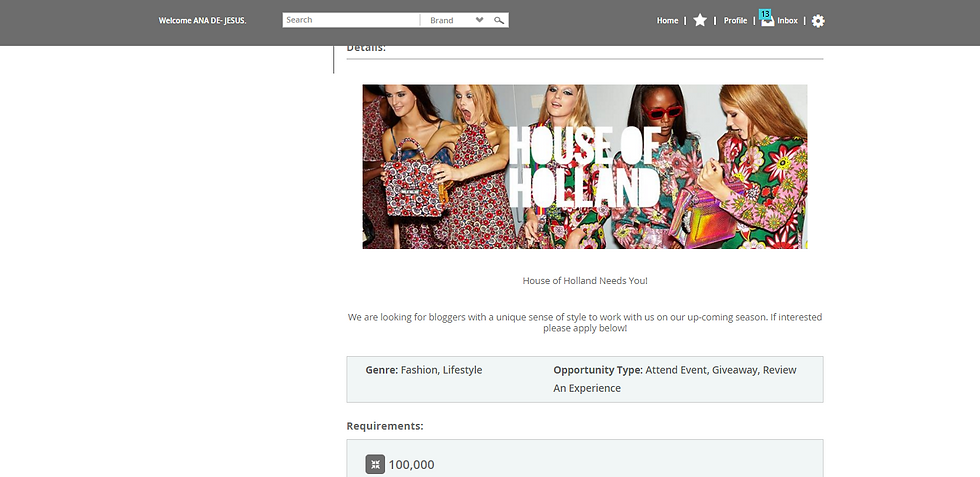Click the 'Details:' heading
This screenshot has width=980, height=477.
(366, 48)
